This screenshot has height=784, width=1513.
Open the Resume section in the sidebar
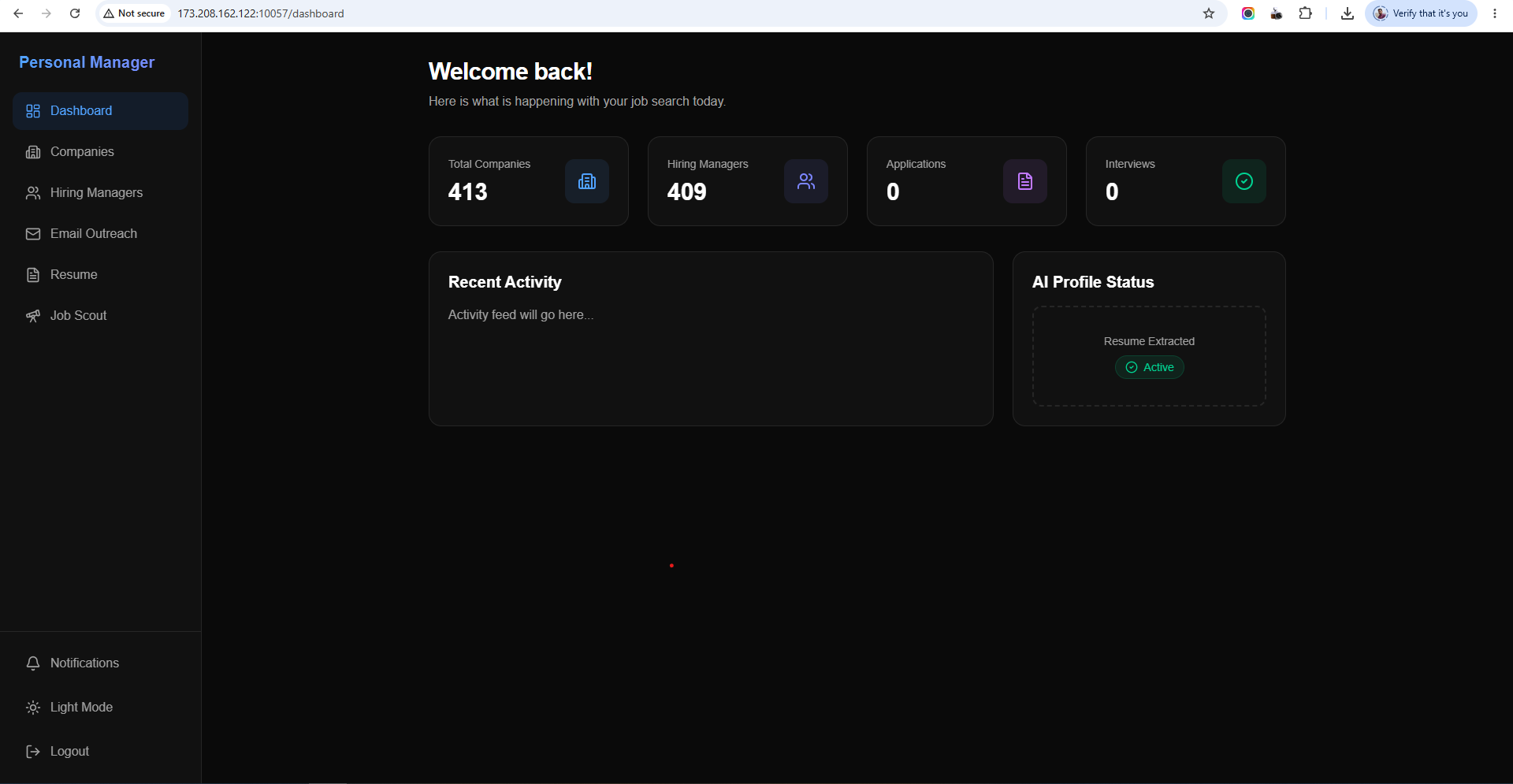[100, 275]
